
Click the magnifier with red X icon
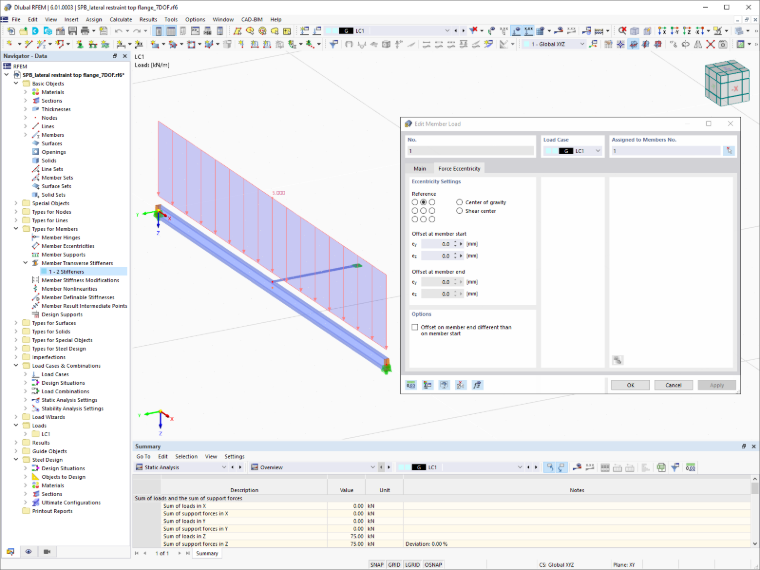[622, 31]
